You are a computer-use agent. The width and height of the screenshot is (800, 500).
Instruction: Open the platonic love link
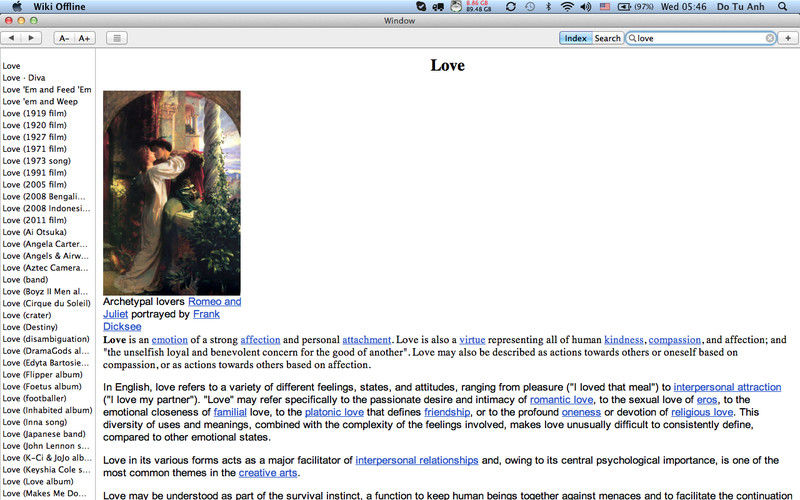[334, 412]
